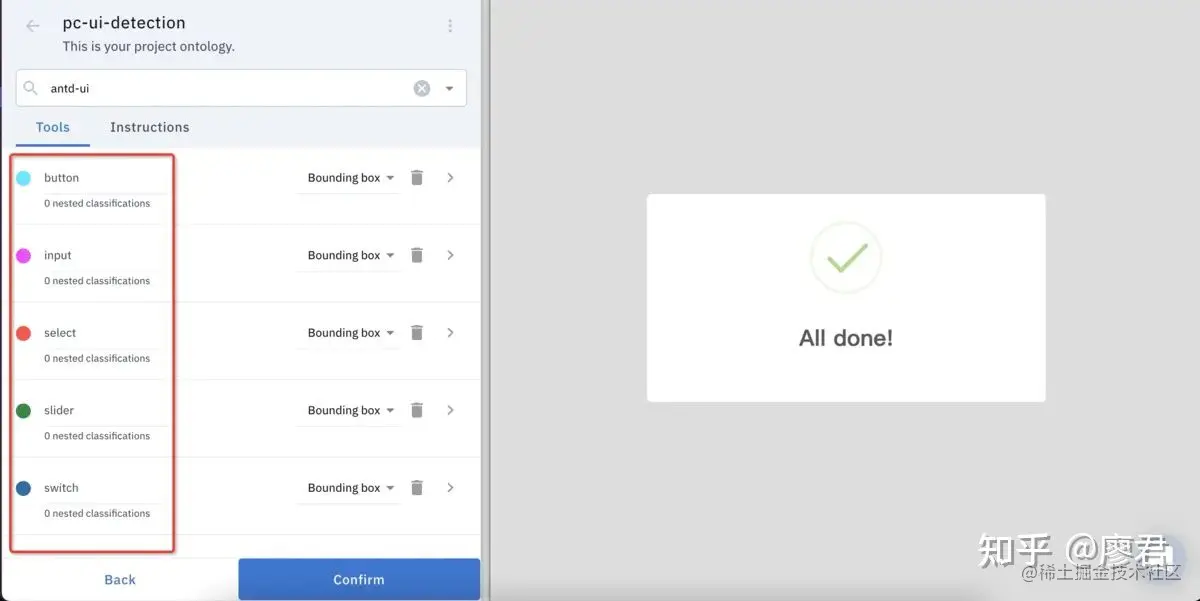Open the three-dot more options menu
The image size is (1200, 601).
[x=450, y=26]
